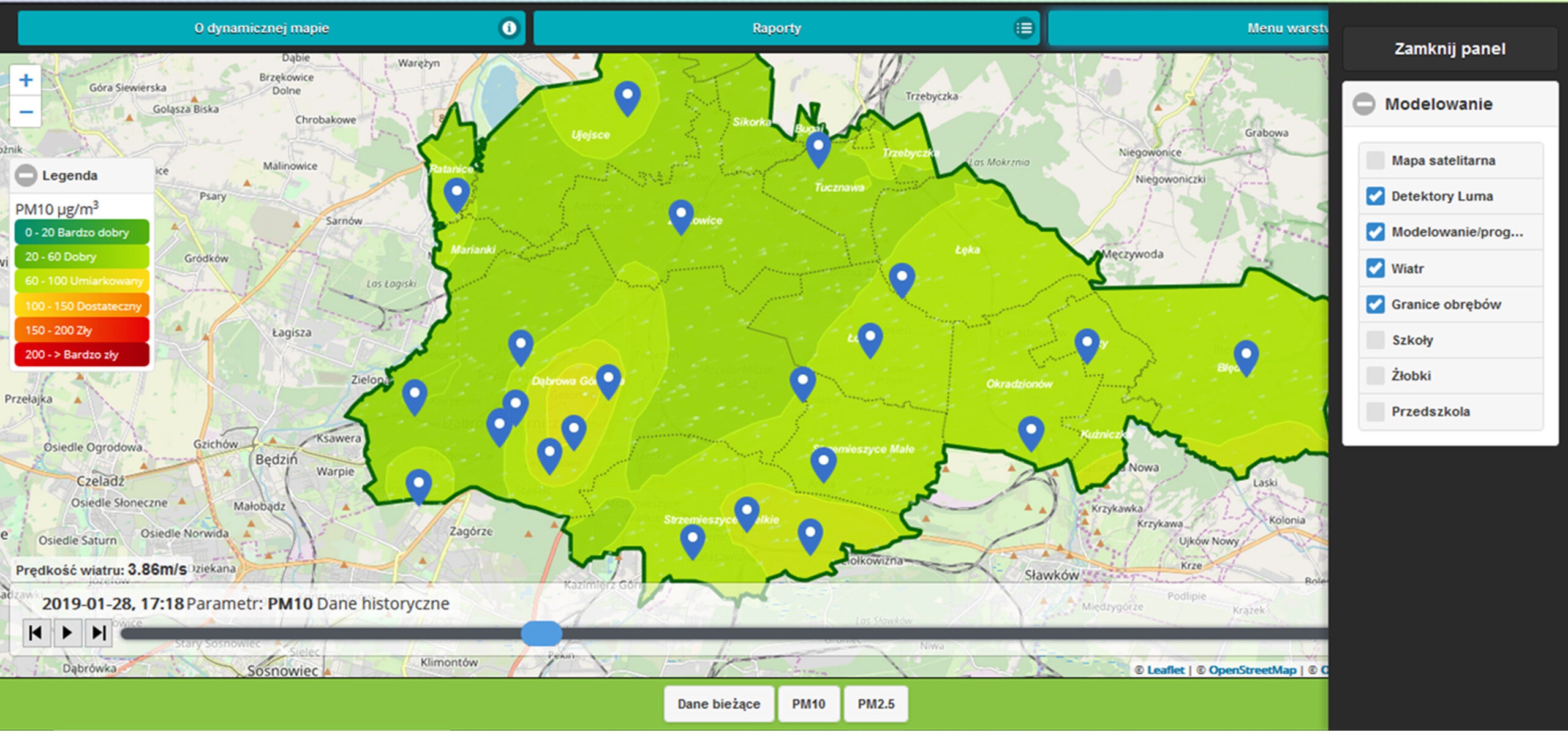Image resolution: width=1568 pixels, height=735 pixels.
Task: Zoom out of the map
Action: [26, 112]
